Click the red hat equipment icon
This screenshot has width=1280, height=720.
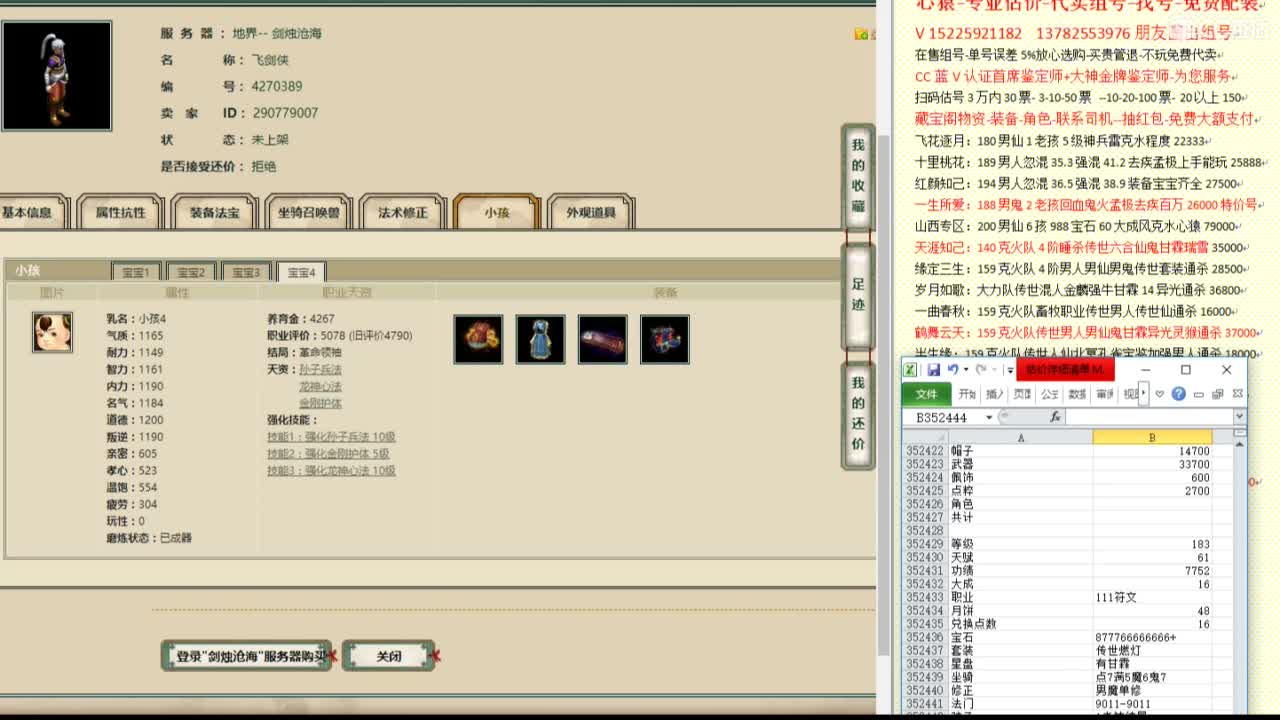[478, 339]
